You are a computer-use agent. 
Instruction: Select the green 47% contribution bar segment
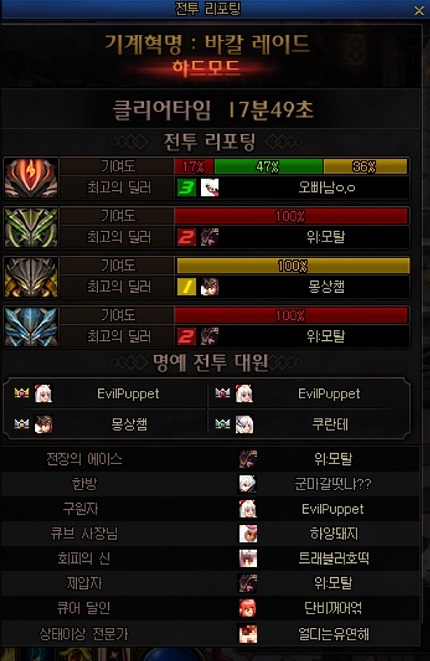tap(269, 167)
